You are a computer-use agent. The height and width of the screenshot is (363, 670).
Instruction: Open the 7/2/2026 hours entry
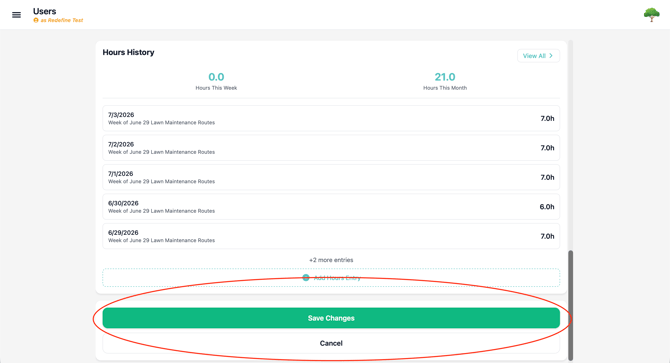tap(331, 148)
